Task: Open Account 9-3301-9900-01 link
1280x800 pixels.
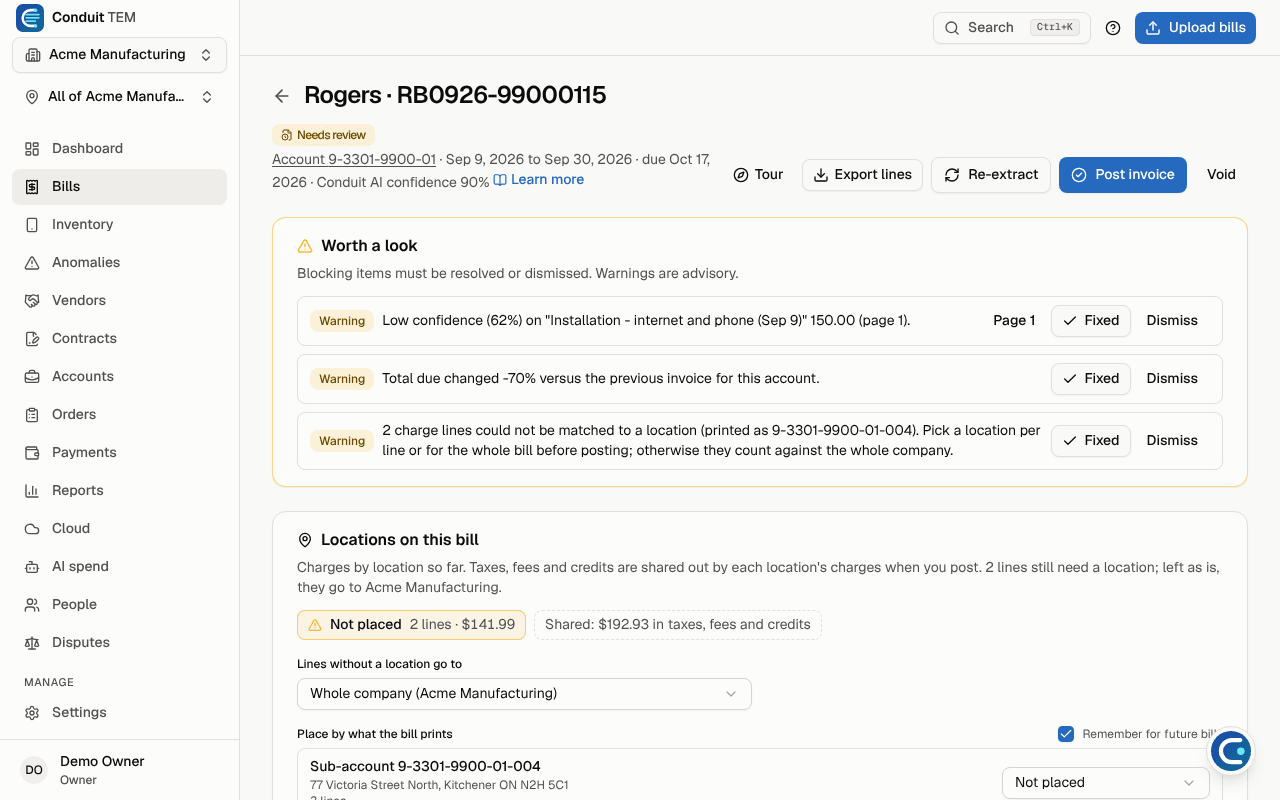Action: pos(354,159)
